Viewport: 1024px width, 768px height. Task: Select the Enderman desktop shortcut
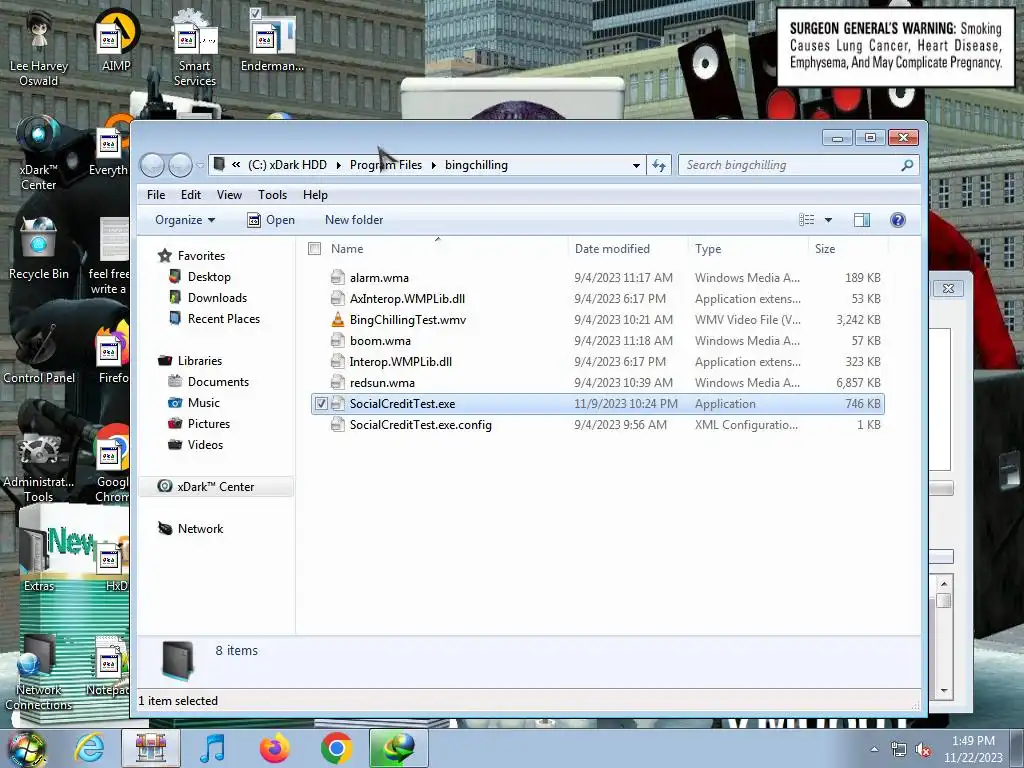coord(272,40)
